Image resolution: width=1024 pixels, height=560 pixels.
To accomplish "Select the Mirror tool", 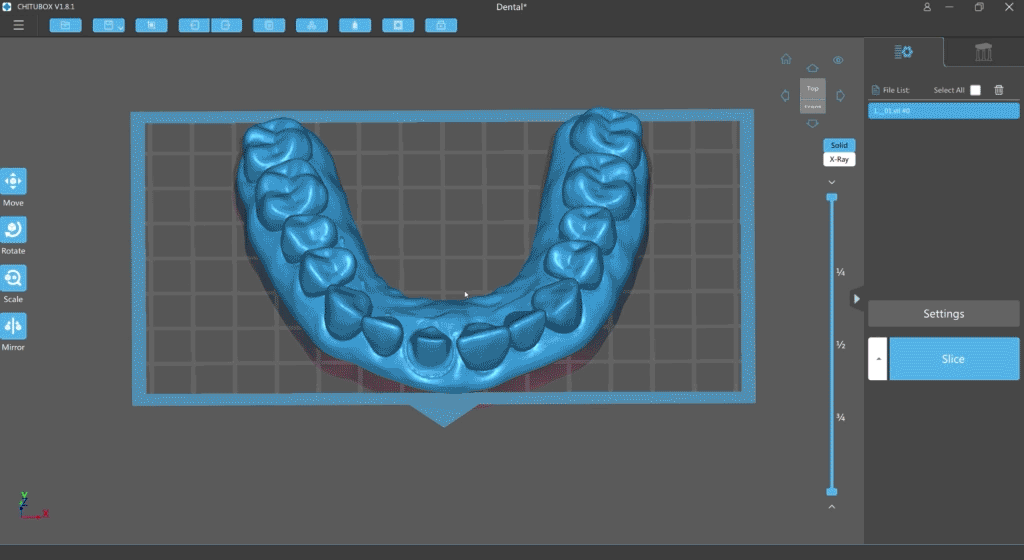I will pyautogui.click(x=13, y=326).
